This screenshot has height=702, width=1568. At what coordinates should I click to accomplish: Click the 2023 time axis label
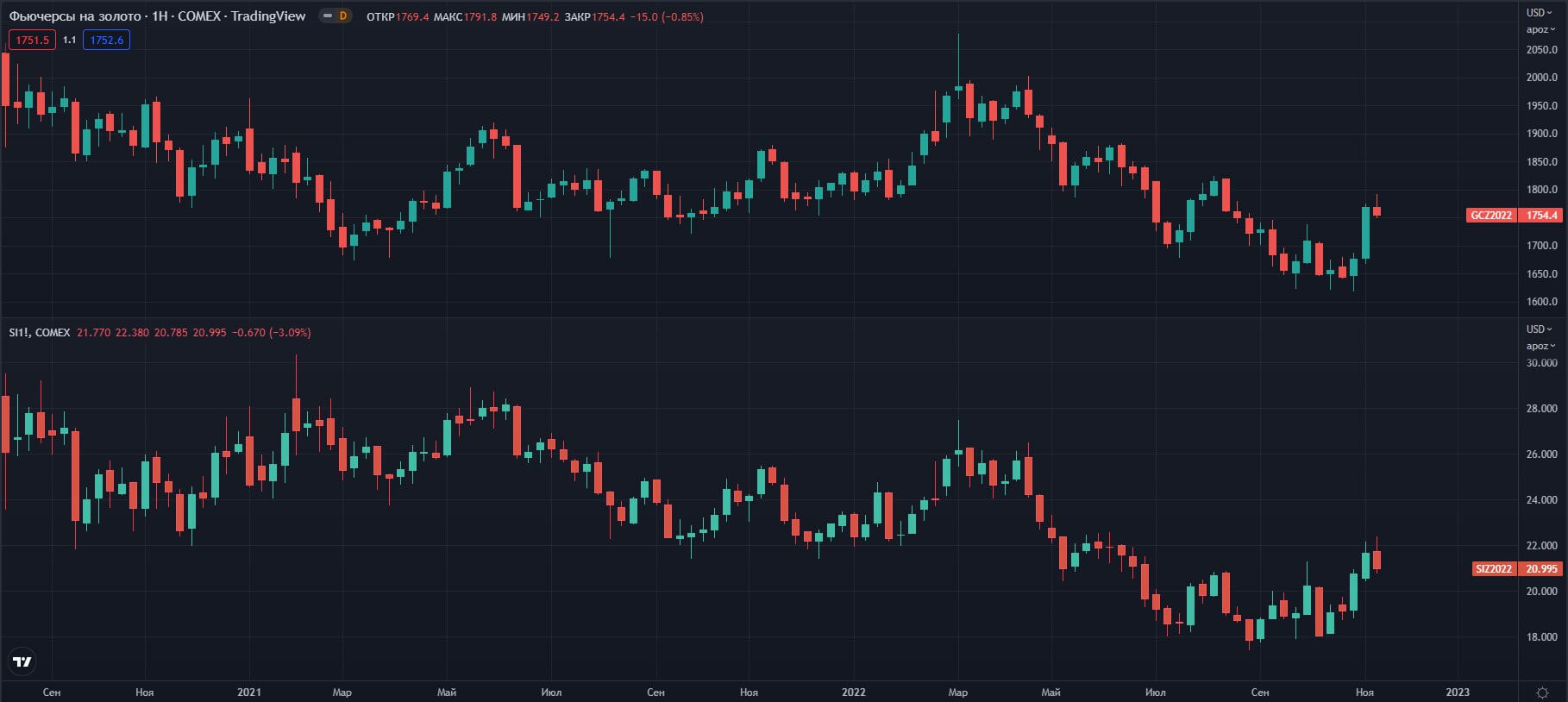[1458, 693]
